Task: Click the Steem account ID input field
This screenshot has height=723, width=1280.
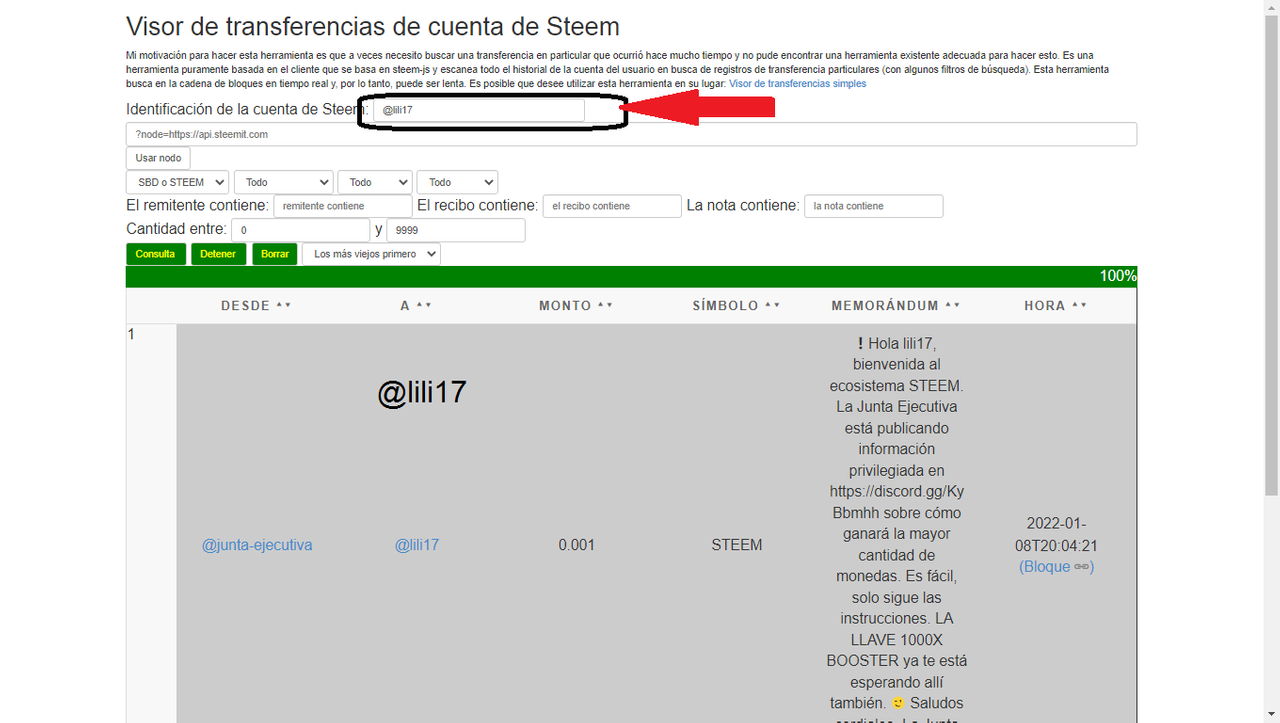Action: click(x=478, y=110)
